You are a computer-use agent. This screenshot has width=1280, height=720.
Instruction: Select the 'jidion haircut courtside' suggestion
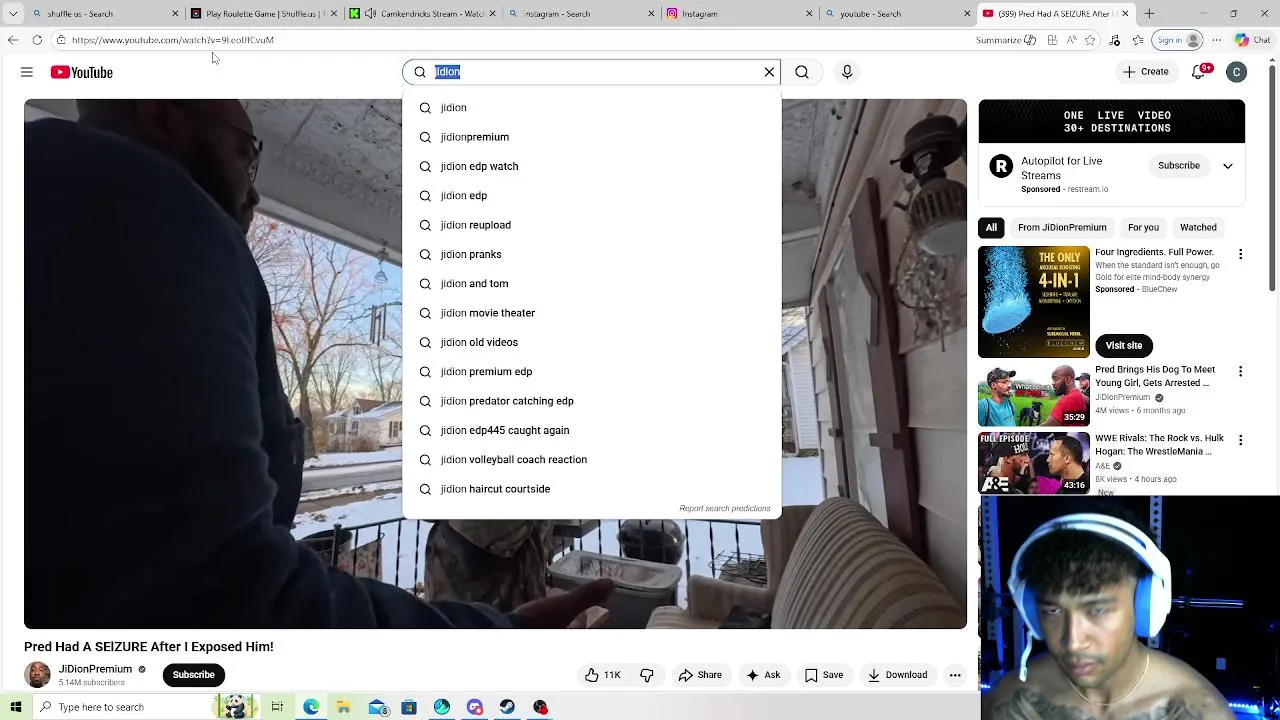coord(592,489)
